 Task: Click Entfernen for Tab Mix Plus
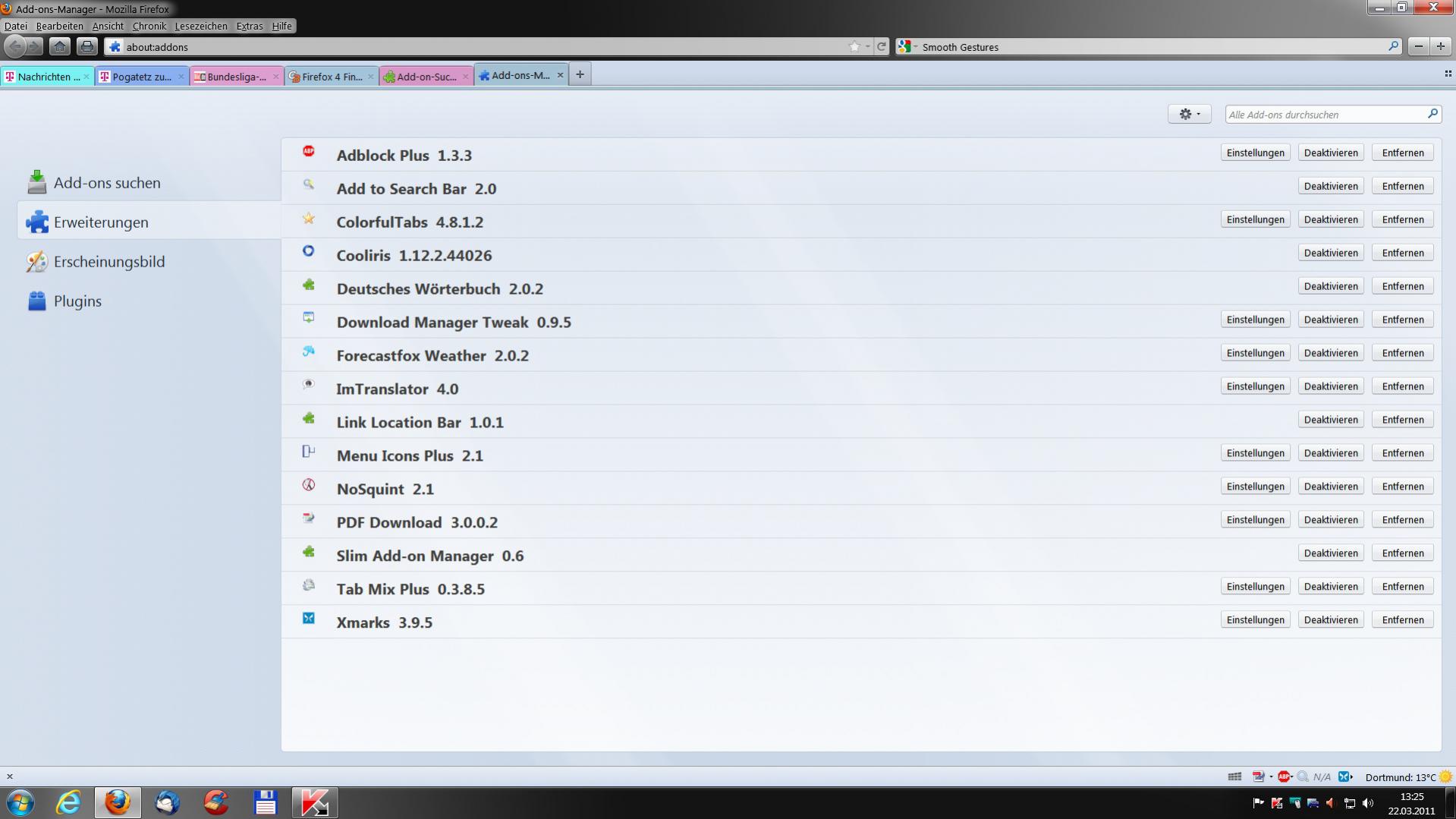1402,587
